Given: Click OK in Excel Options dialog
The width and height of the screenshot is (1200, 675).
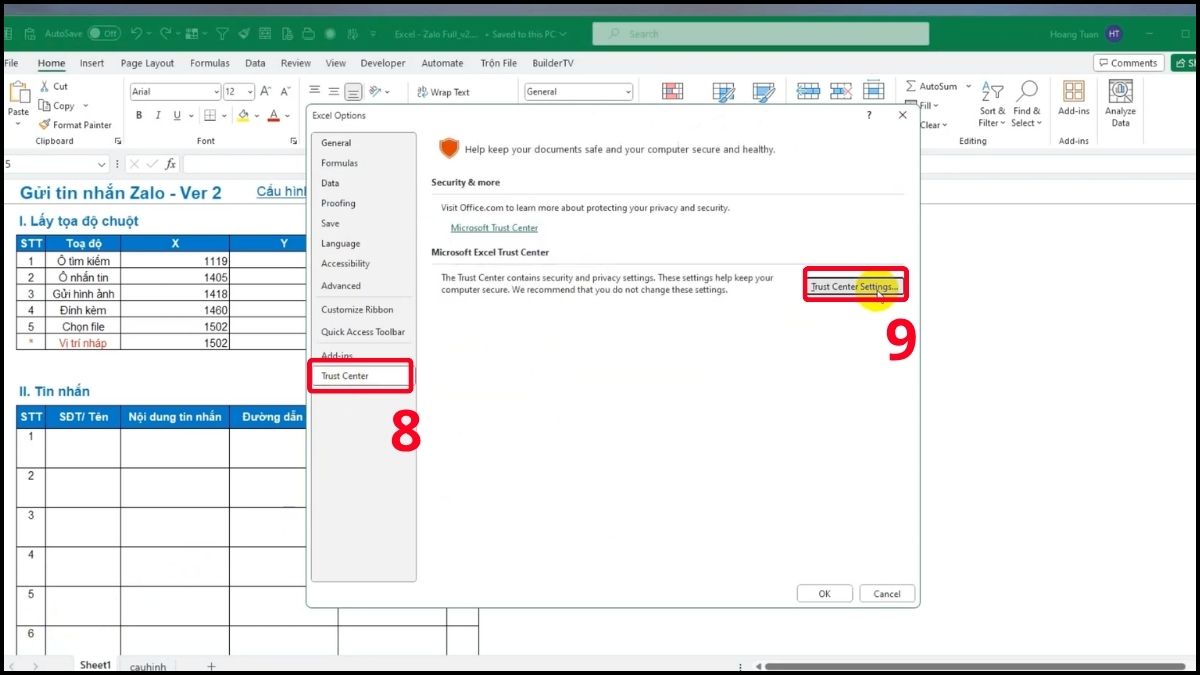Looking at the screenshot, I should (824, 594).
